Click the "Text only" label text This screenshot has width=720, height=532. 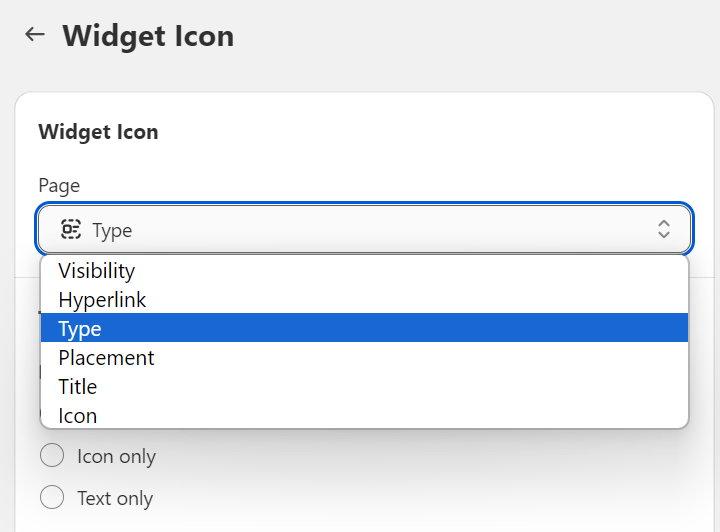click(115, 498)
